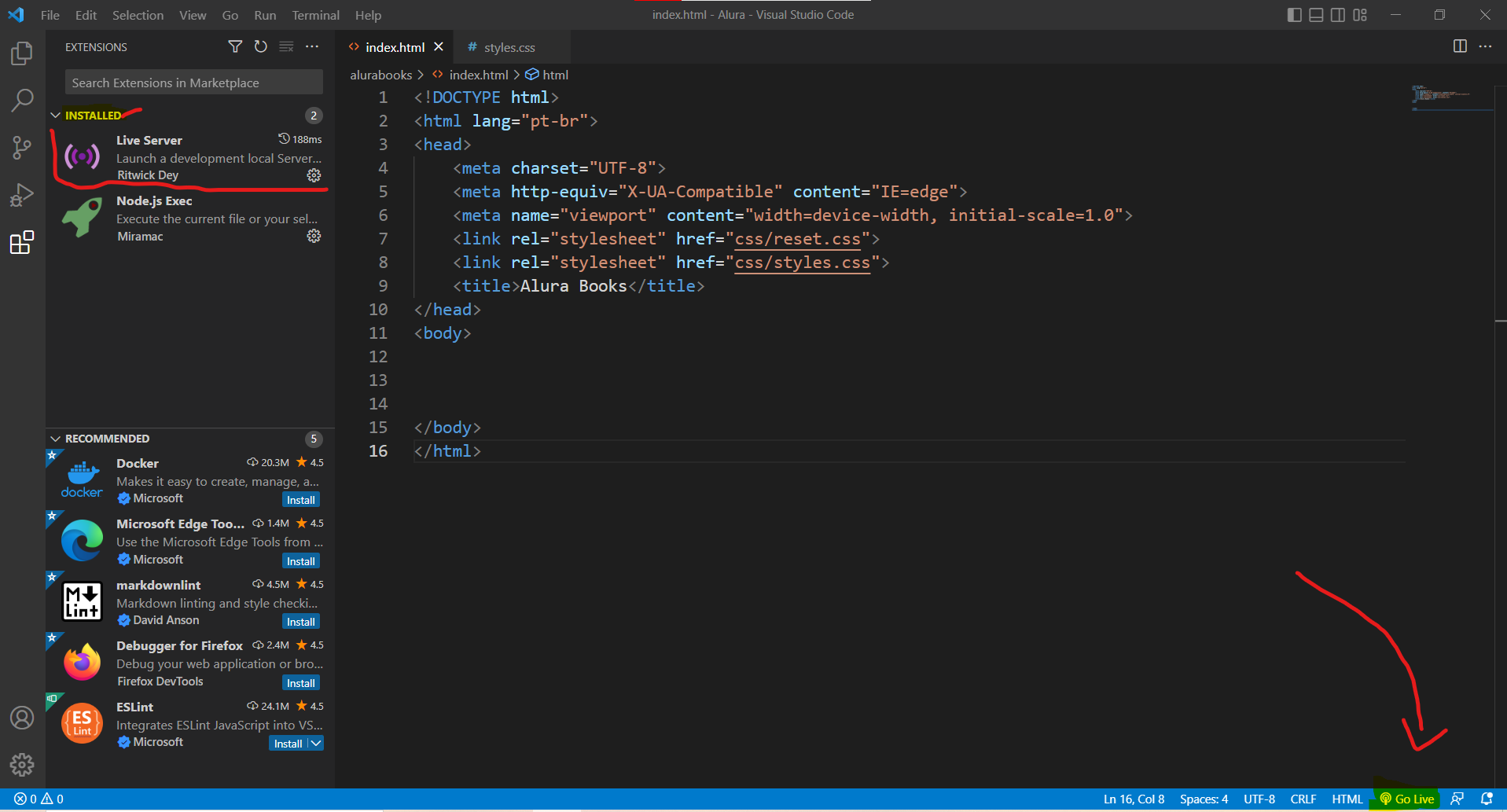Click alurabooks breadcrumb
Image resolution: width=1507 pixels, height=812 pixels.
click(x=380, y=75)
